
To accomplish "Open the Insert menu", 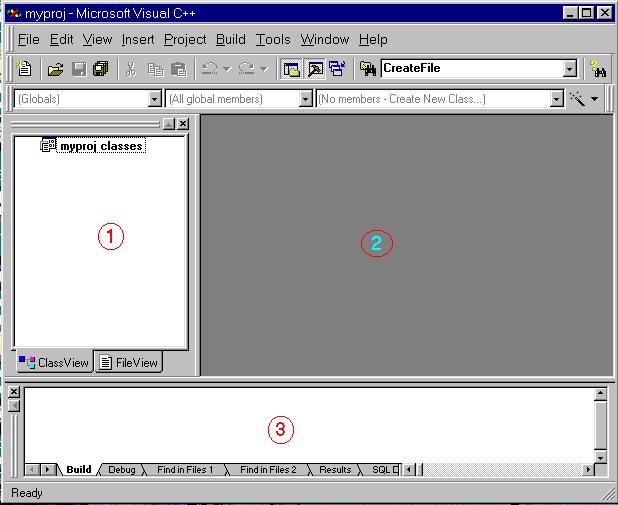I will pos(138,39).
